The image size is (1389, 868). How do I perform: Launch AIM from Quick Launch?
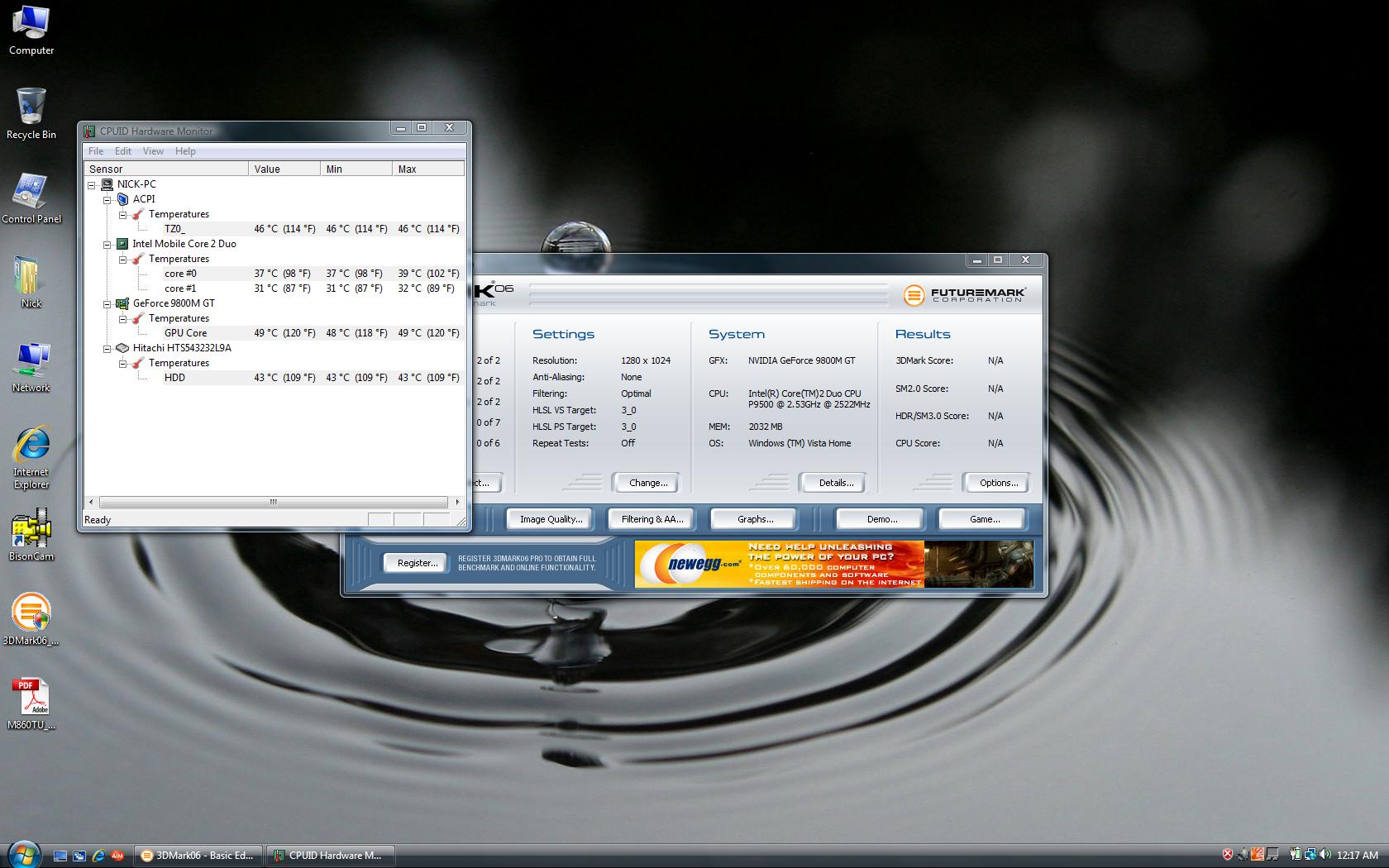pyautogui.click(x=117, y=856)
